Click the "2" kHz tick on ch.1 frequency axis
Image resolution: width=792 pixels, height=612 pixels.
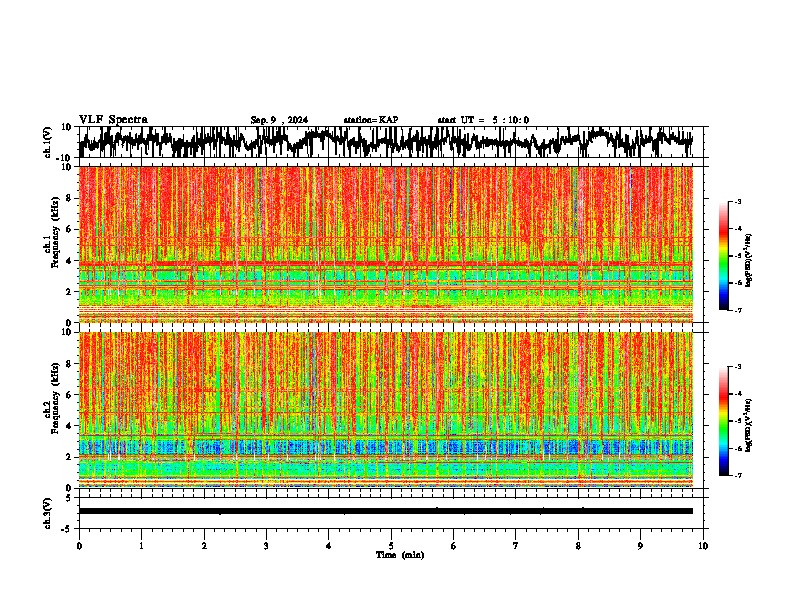(71, 291)
